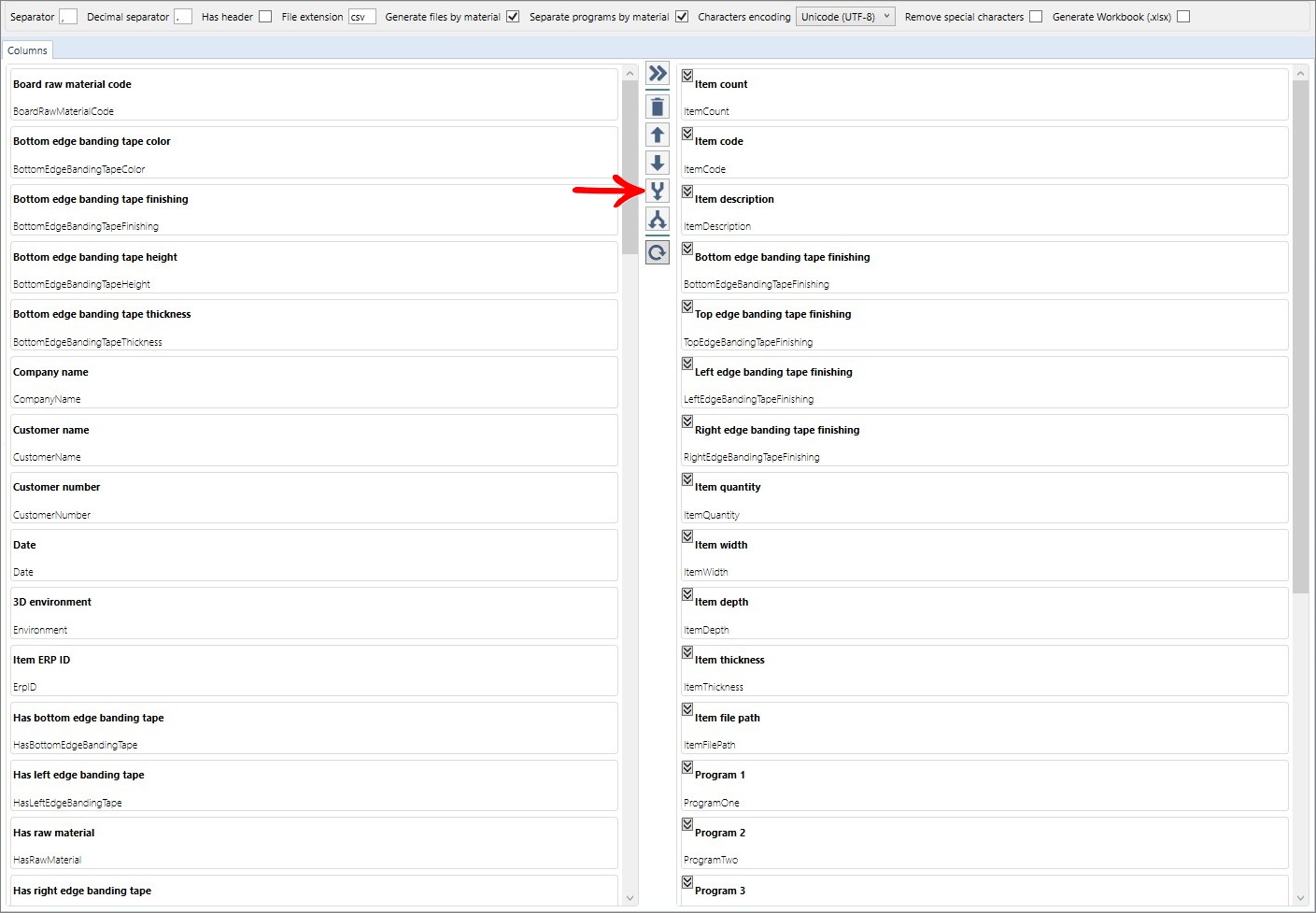Screen dimensions: 1316x913
Task: Click the right columns list scroll-up arrow
Action: tap(1300, 73)
